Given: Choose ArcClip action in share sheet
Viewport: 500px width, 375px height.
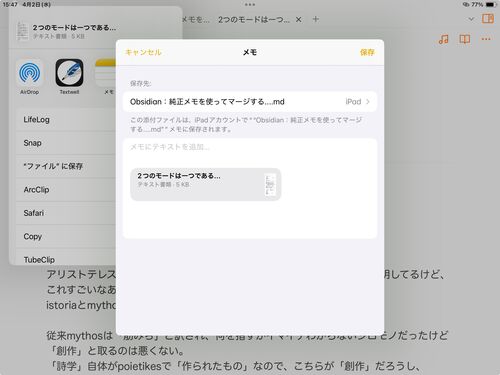Looking at the screenshot, I should coord(66,190).
